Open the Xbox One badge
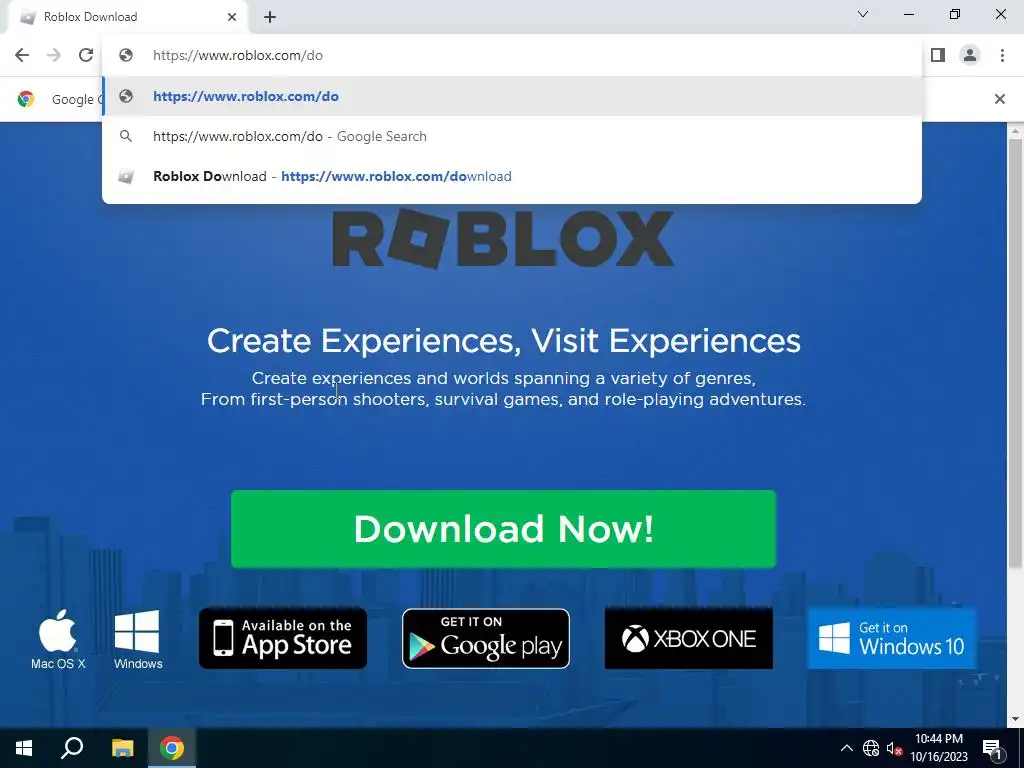 [688, 639]
